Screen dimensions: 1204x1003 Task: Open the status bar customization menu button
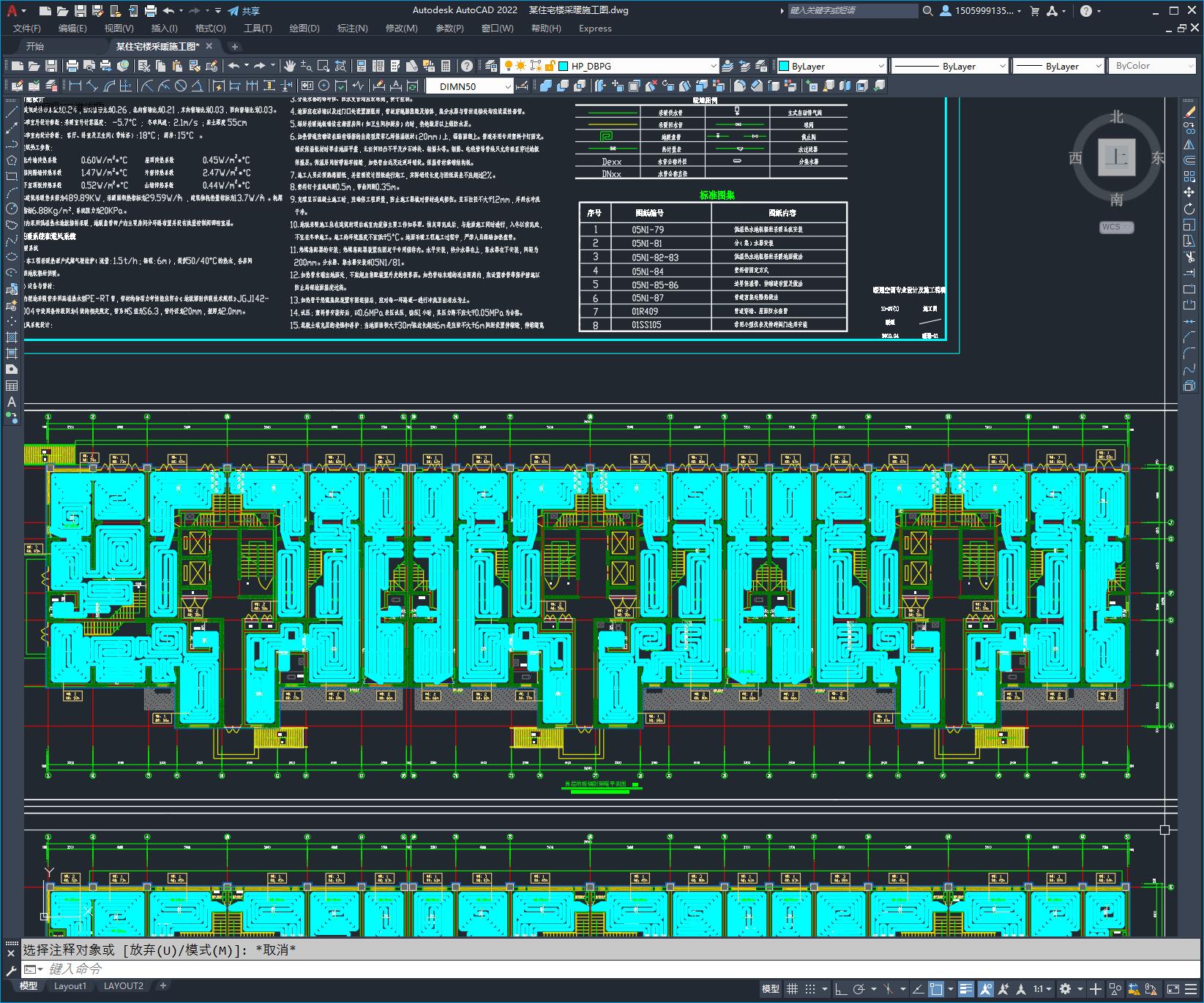tap(1192, 989)
